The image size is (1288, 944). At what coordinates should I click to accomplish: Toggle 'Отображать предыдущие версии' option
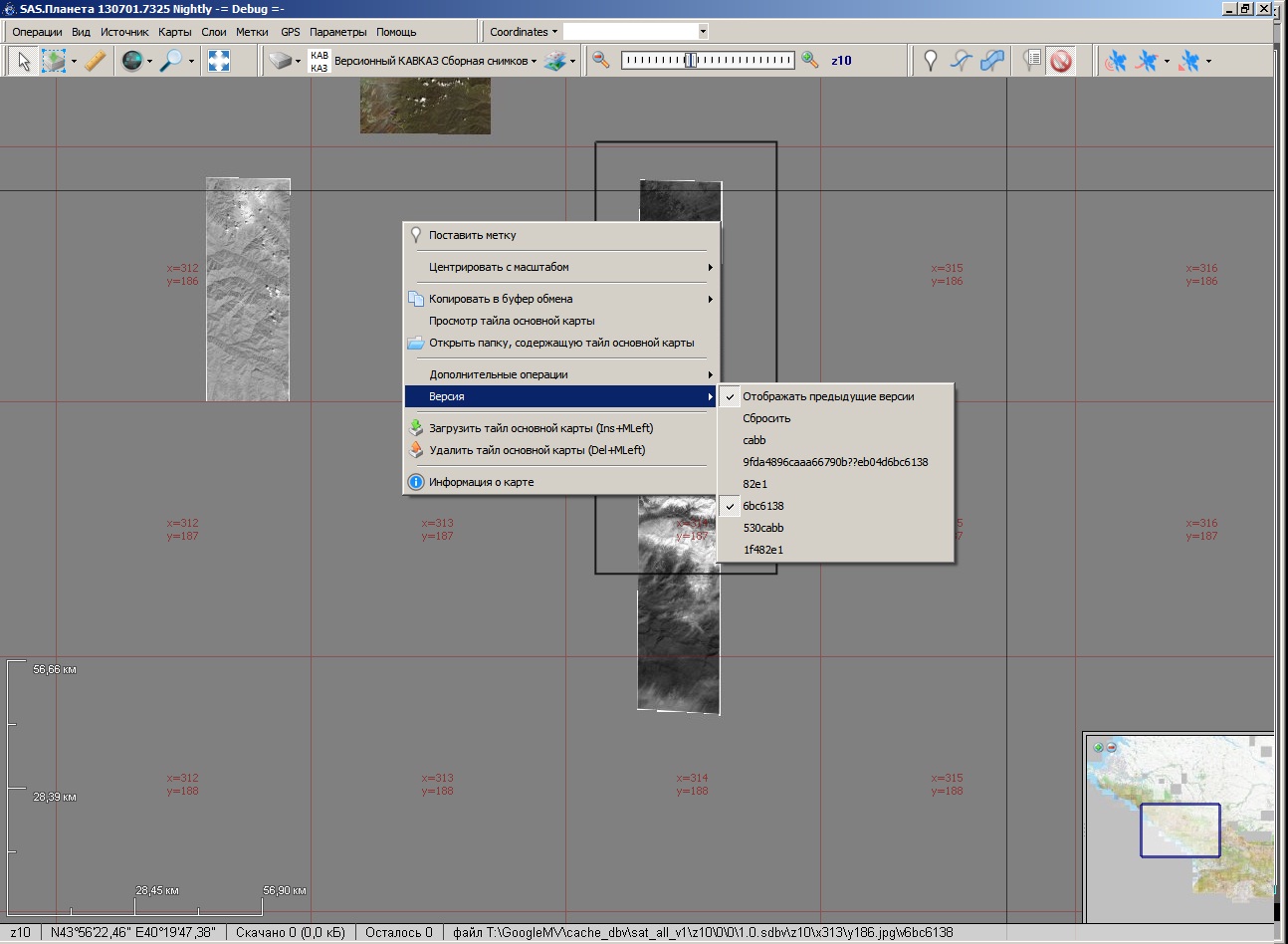click(x=828, y=396)
